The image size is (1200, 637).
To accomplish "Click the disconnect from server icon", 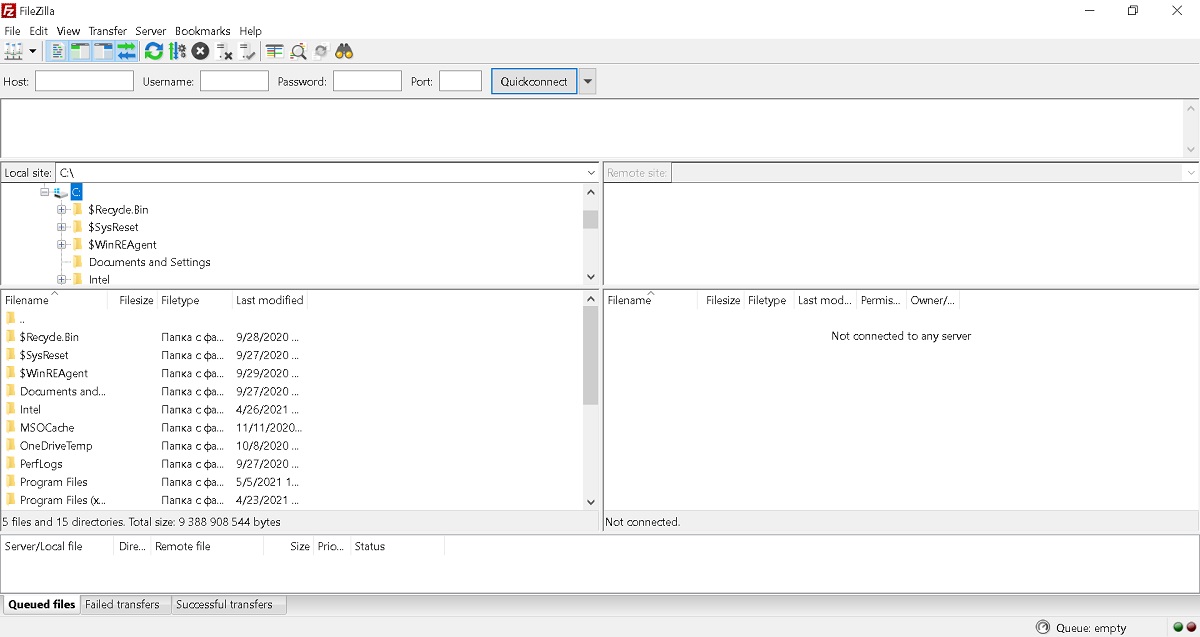I will point(224,51).
